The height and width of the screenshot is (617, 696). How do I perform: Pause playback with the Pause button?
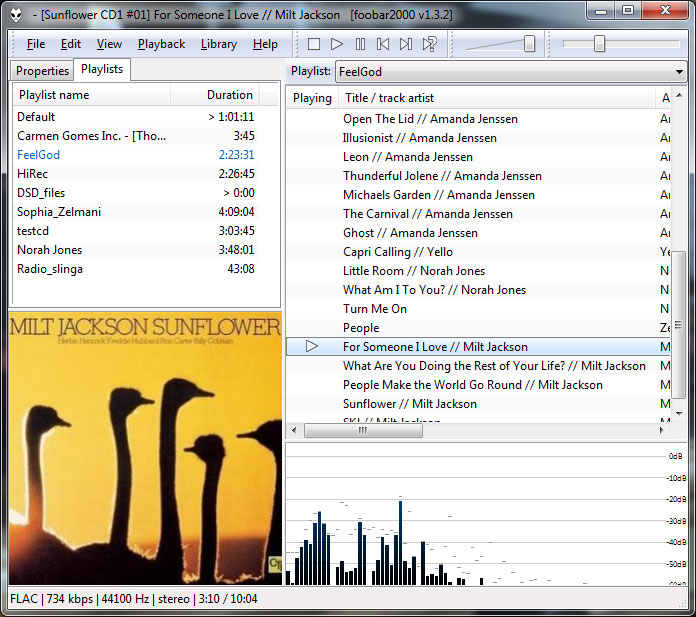coord(360,44)
